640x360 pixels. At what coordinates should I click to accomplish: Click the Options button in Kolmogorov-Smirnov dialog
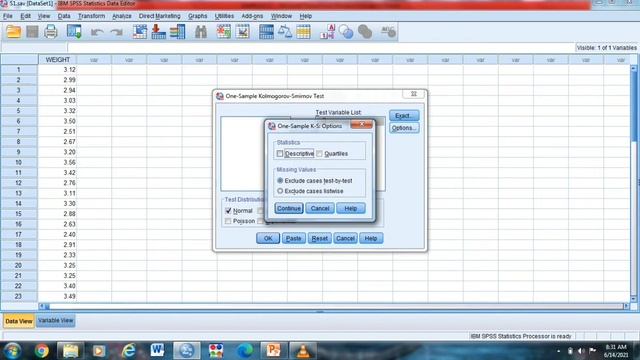(404, 128)
